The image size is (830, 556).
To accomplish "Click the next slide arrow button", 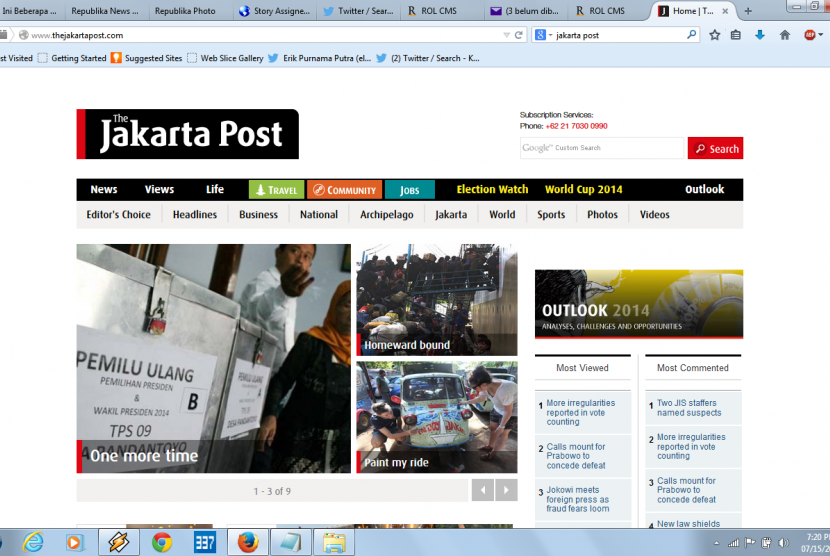I will click(x=506, y=490).
